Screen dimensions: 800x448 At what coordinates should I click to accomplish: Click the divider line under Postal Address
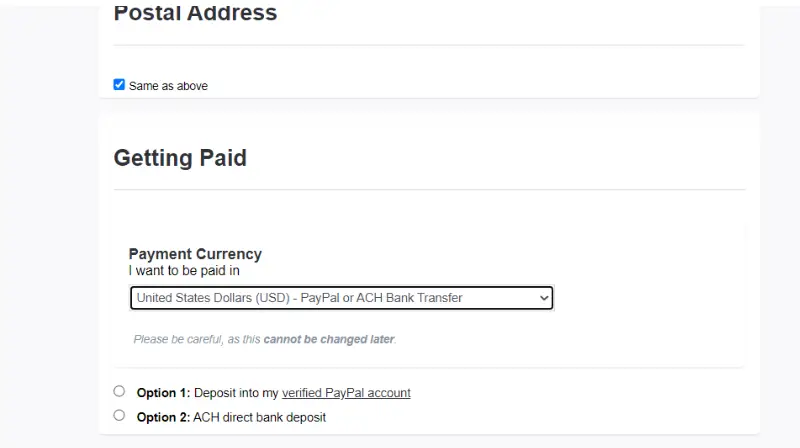tap(429, 45)
